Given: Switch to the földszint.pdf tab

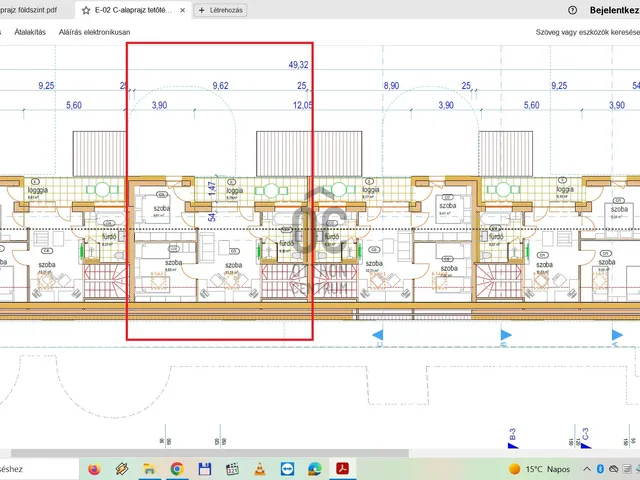Looking at the screenshot, I should coord(29,10).
